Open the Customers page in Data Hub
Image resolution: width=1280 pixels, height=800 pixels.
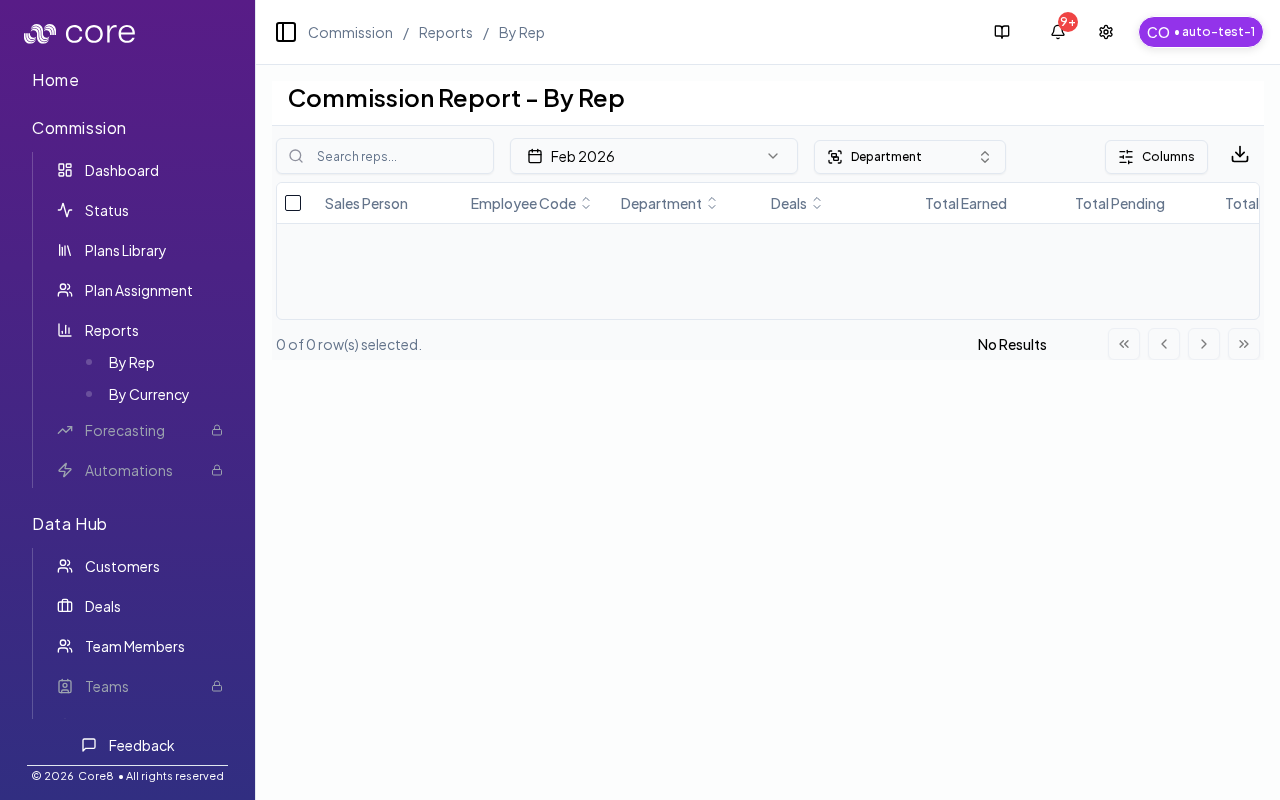pos(122,566)
